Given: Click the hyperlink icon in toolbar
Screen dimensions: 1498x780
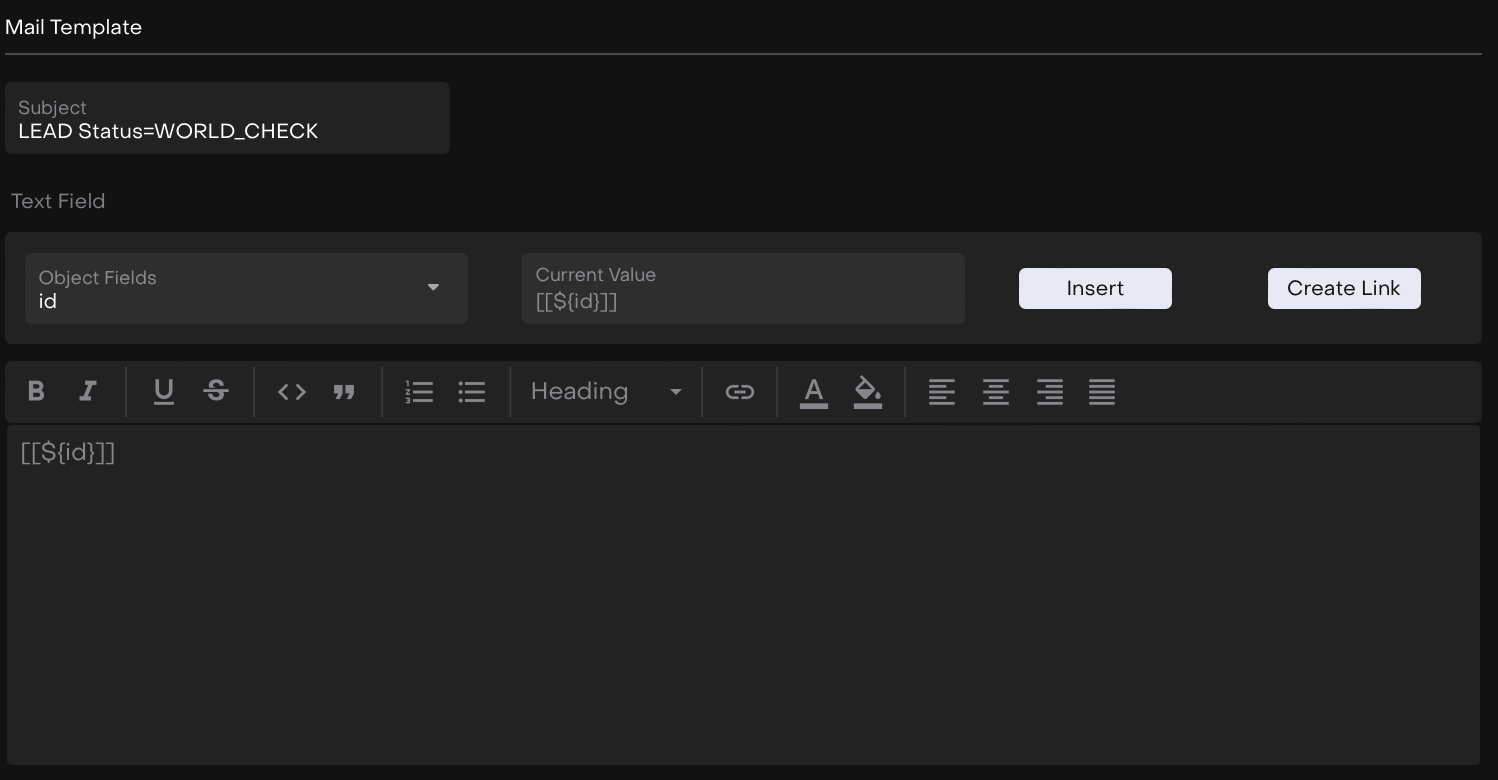Looking at the screenshot, I should tap(740, 392).
